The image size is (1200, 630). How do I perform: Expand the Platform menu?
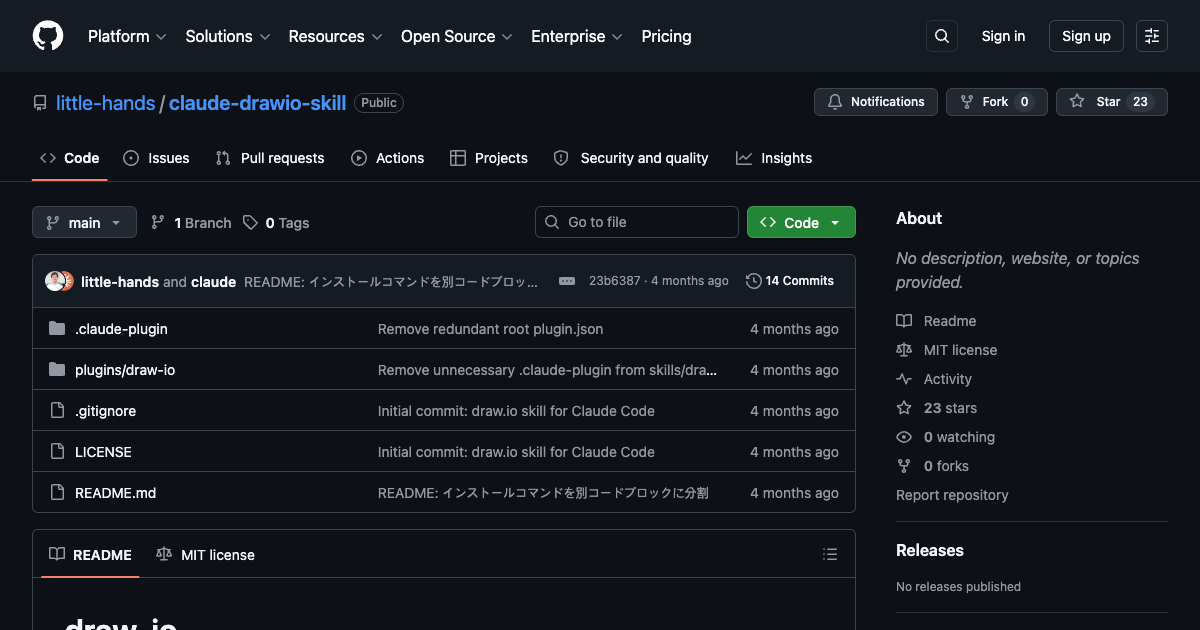tap(127, 36)
